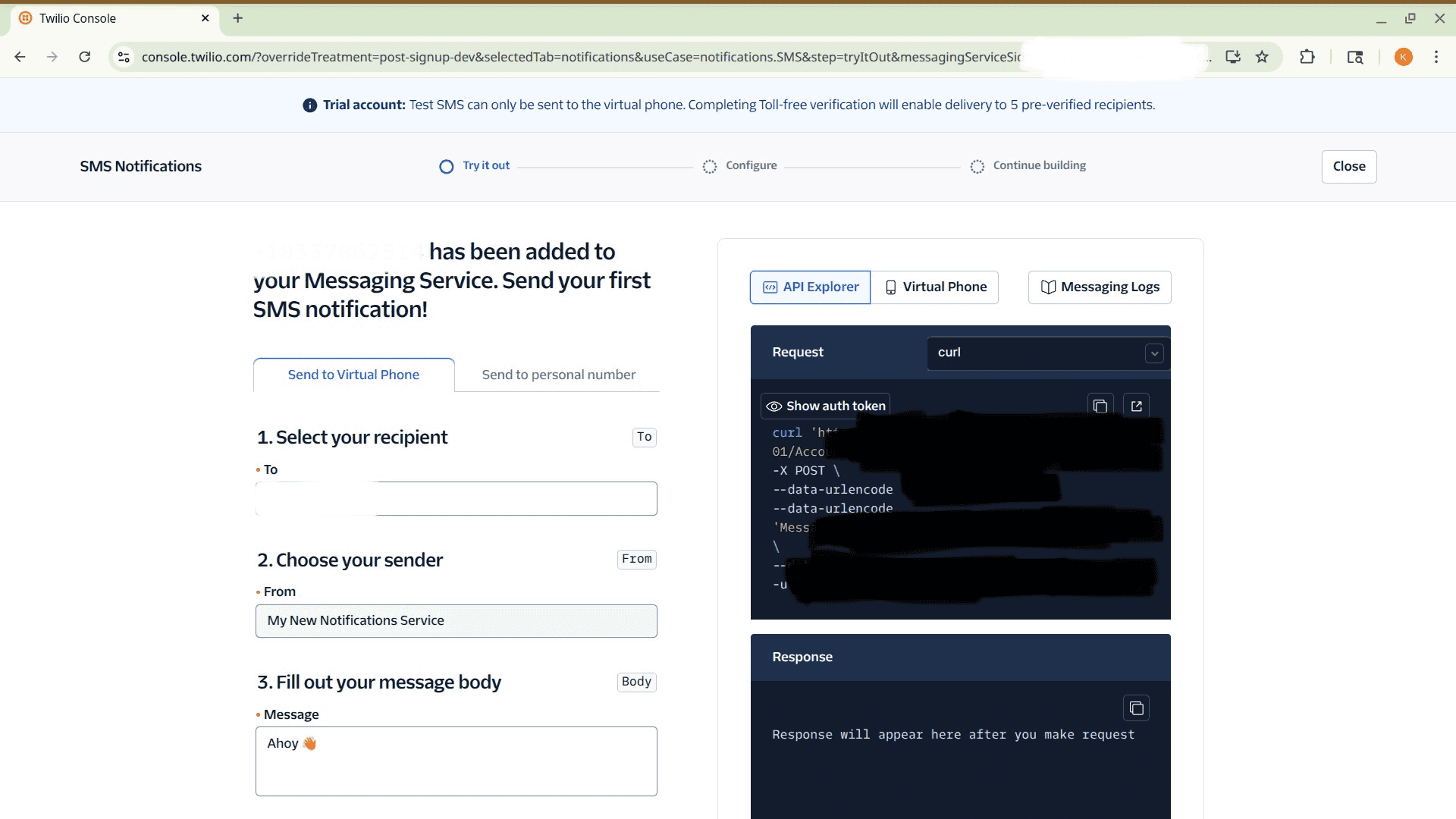Screen dimensions: 1456x819
Task: Click the browser extensions puzzle icon
Action: coord(1307,57)
